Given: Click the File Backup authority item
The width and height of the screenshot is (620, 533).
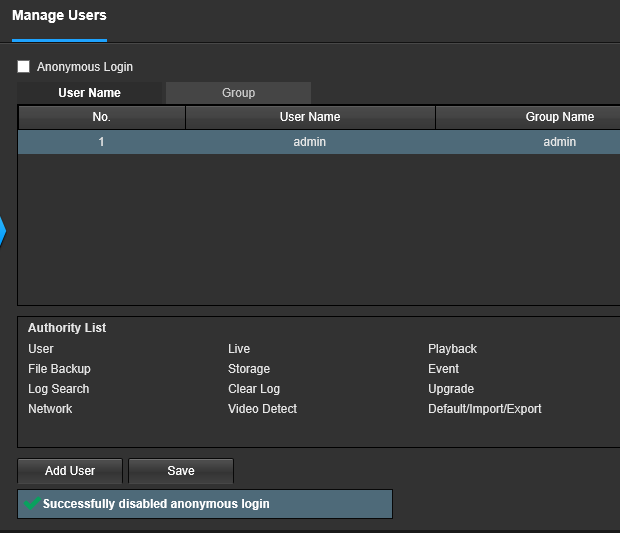Looking at the screenshot, I should click(59, 369).
